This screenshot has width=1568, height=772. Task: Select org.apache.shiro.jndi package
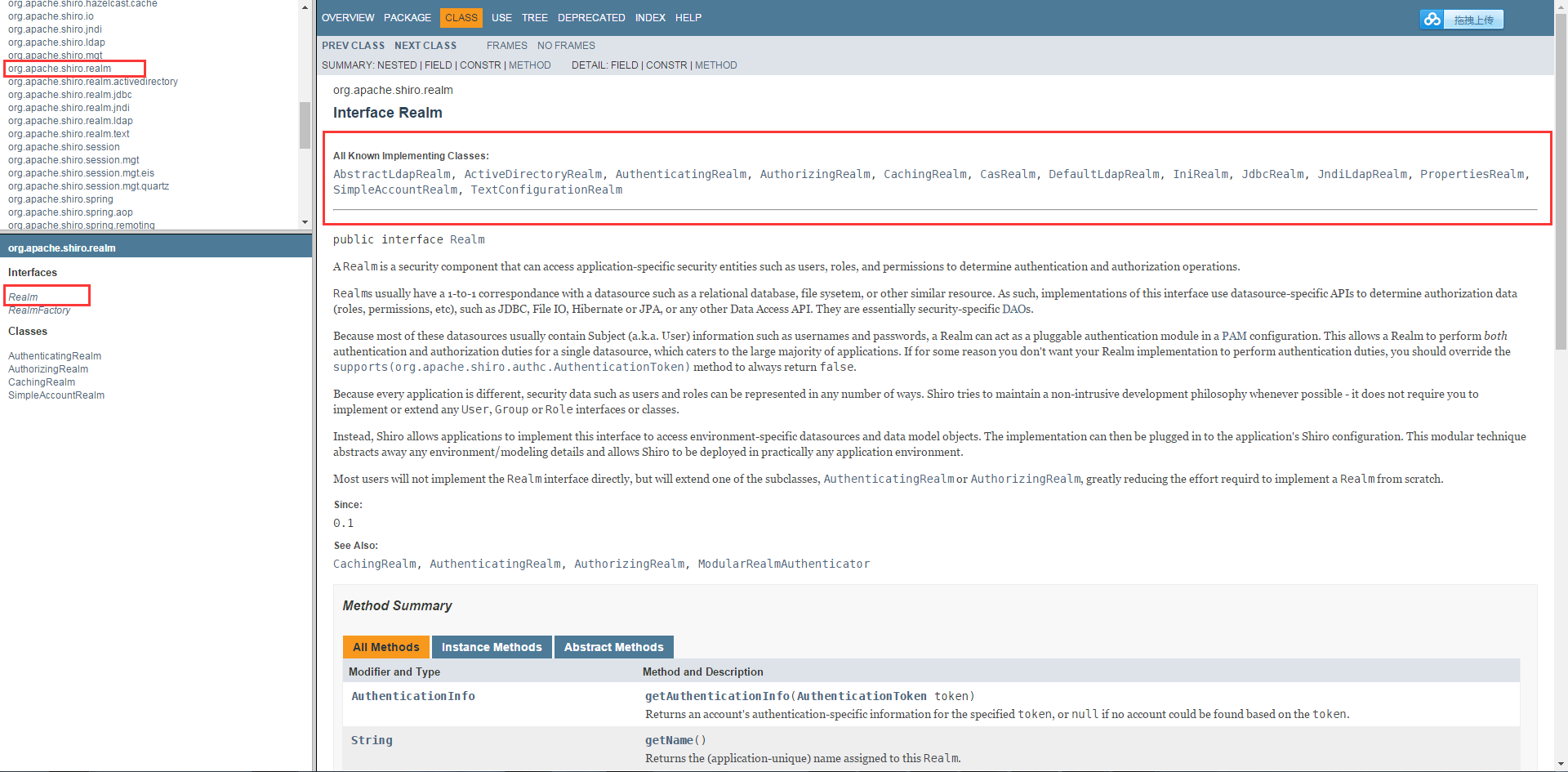pyautogui.click(x=55, y=29)
